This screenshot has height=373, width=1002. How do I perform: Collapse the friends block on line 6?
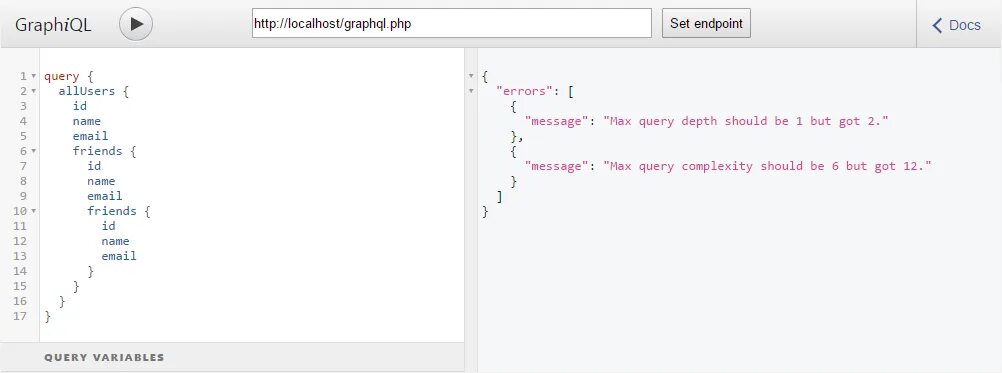coord(34,151)
